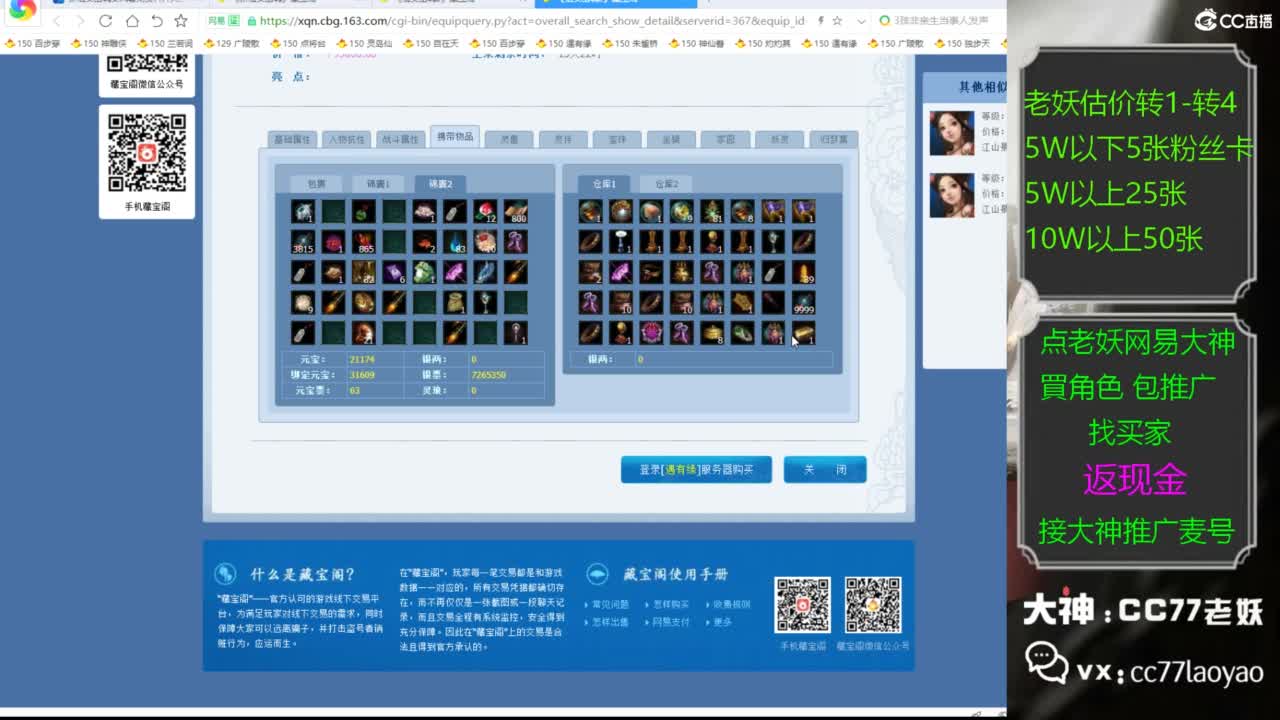Open the 常见问题 help link
The height and width of the screenshot is (720, 1280).
pyautogui.click(x=610, y=605)
